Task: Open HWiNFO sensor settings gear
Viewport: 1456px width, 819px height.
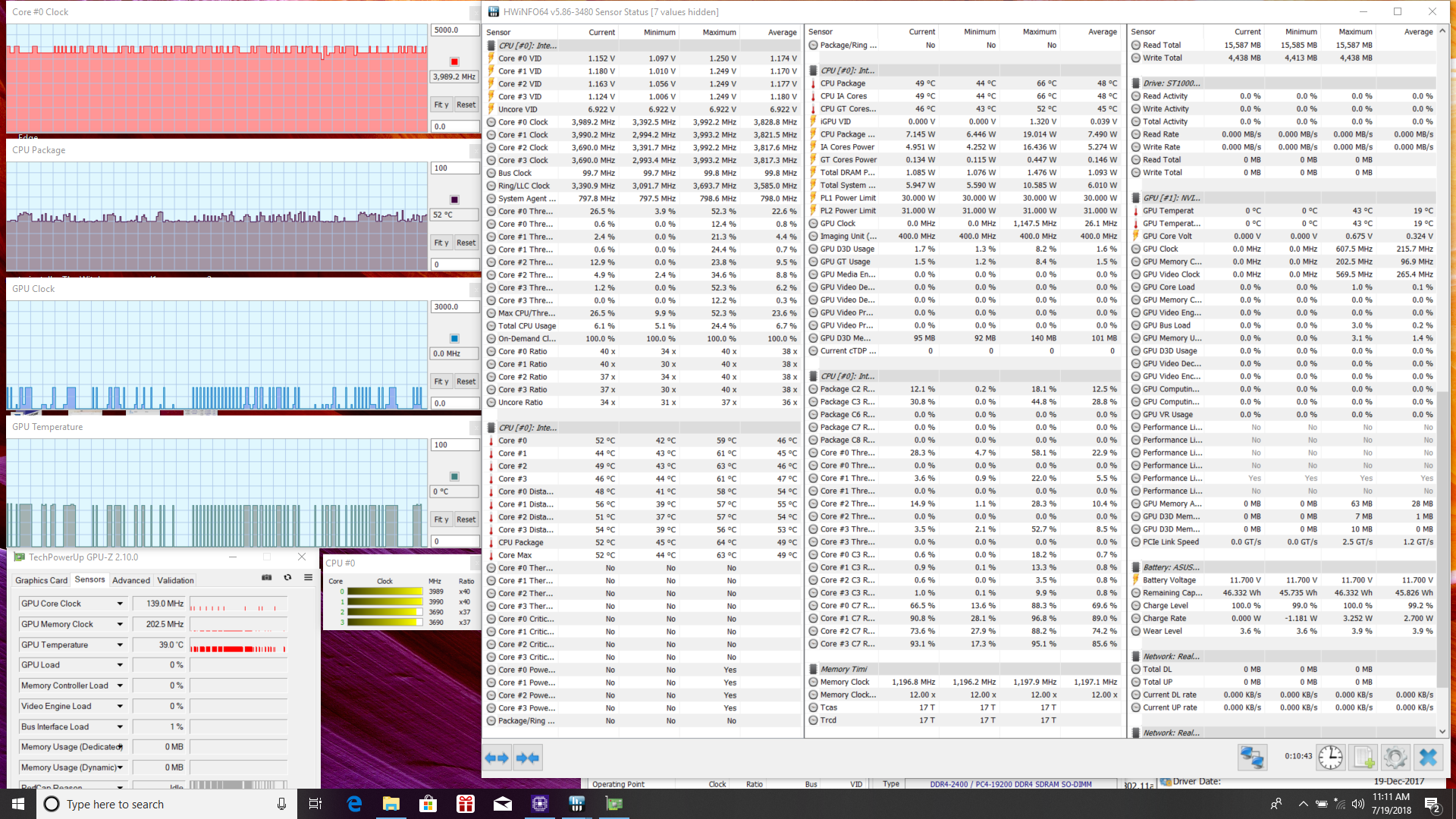Action: click(1395, 757)
